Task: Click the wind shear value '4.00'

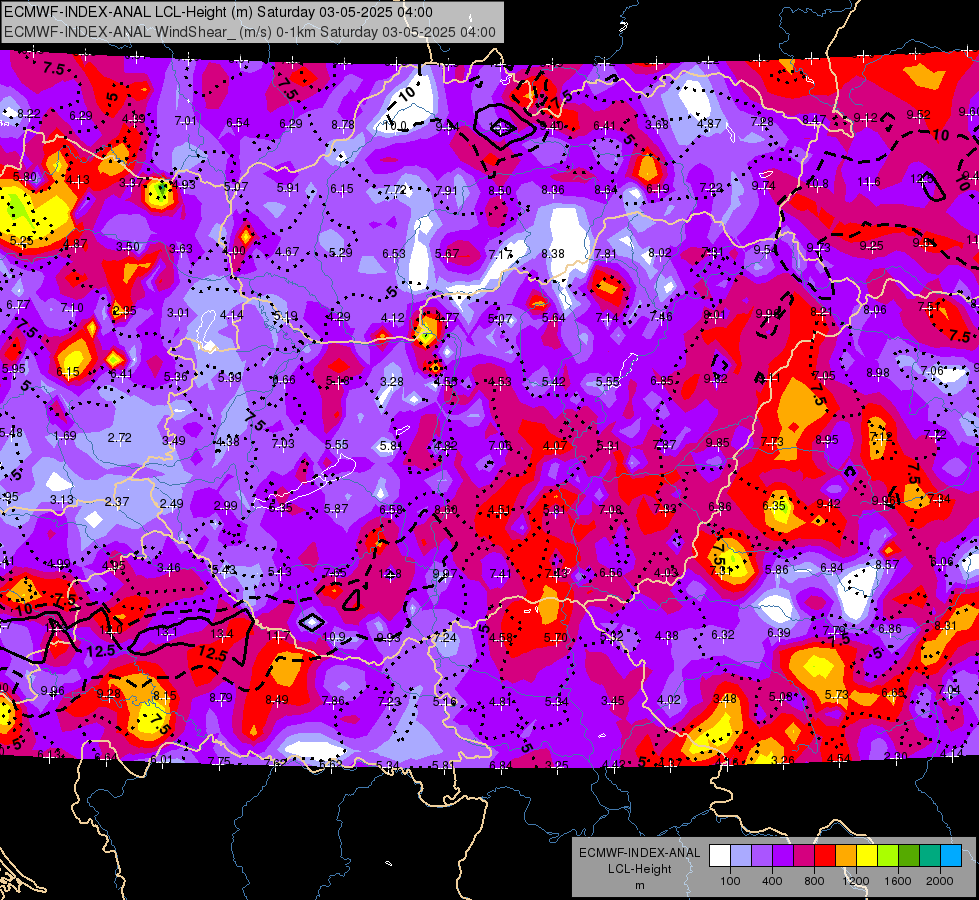Action: [x=234, y=251]
